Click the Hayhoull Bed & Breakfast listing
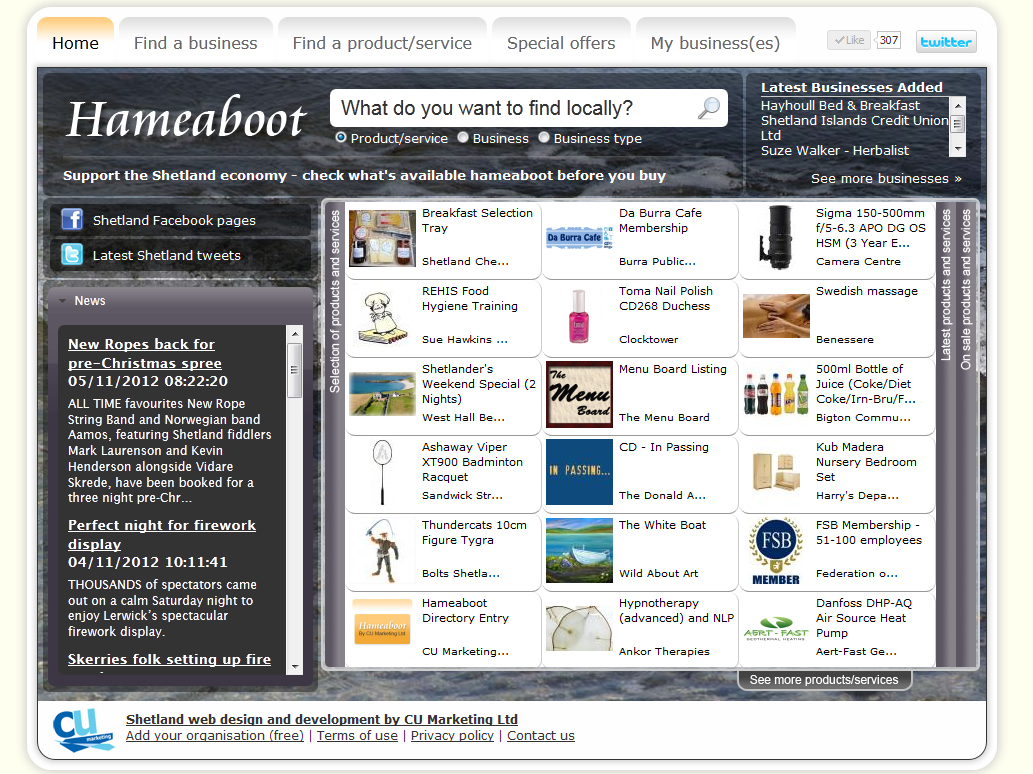Viewport: 1033px width, 774px height. tap(840, 105)
